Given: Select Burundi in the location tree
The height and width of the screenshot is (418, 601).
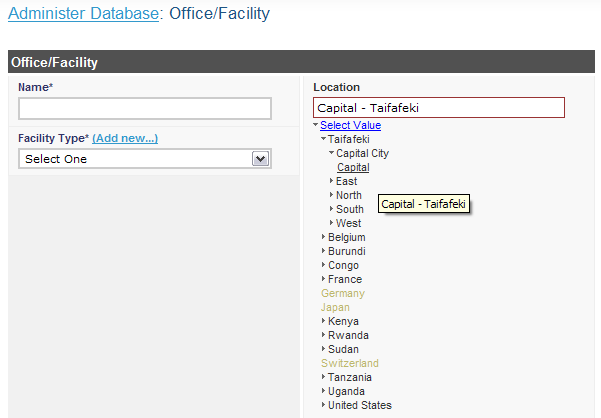Looking at the screenshot, I should click(346, 251).
